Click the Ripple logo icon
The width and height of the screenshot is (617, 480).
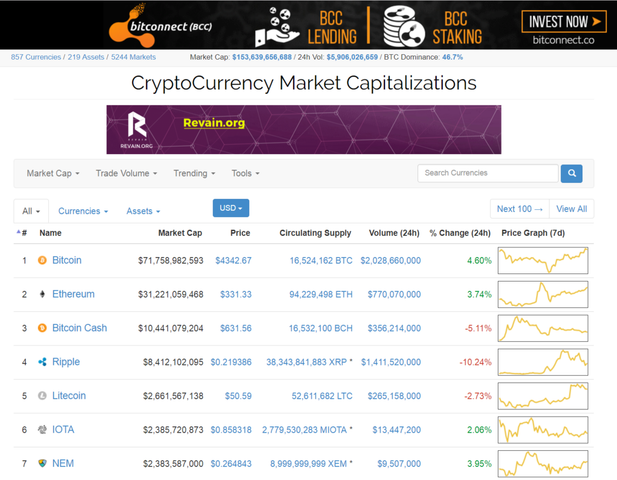[42, 362]
